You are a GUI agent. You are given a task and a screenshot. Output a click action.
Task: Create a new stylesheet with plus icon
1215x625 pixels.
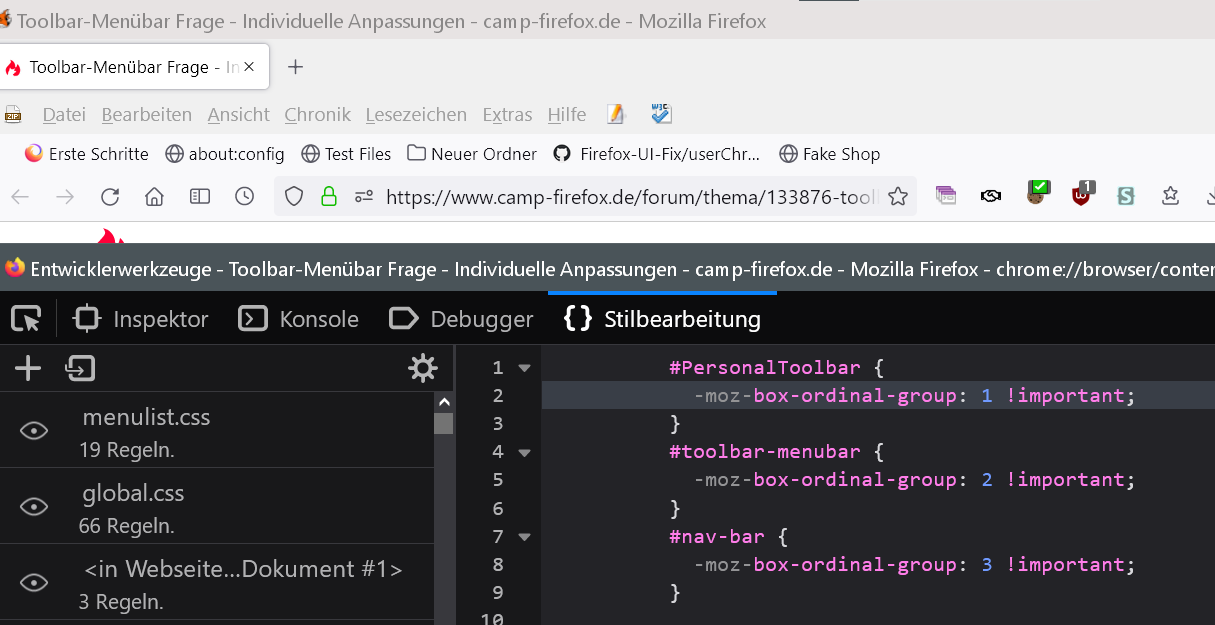pyautogui.click(x=28, y=369)
